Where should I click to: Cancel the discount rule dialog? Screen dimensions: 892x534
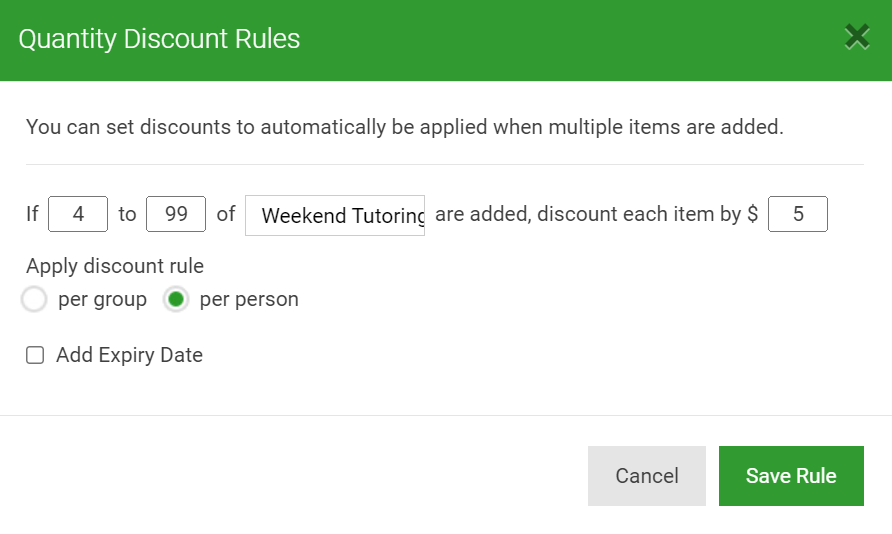point(647,475)
